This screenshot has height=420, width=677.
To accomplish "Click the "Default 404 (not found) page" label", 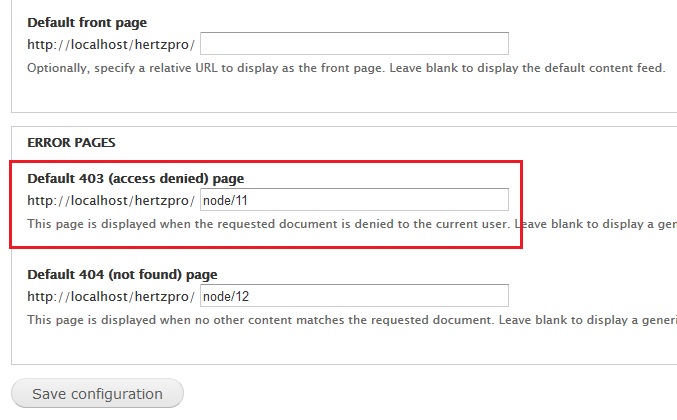I will click(122, 274).
